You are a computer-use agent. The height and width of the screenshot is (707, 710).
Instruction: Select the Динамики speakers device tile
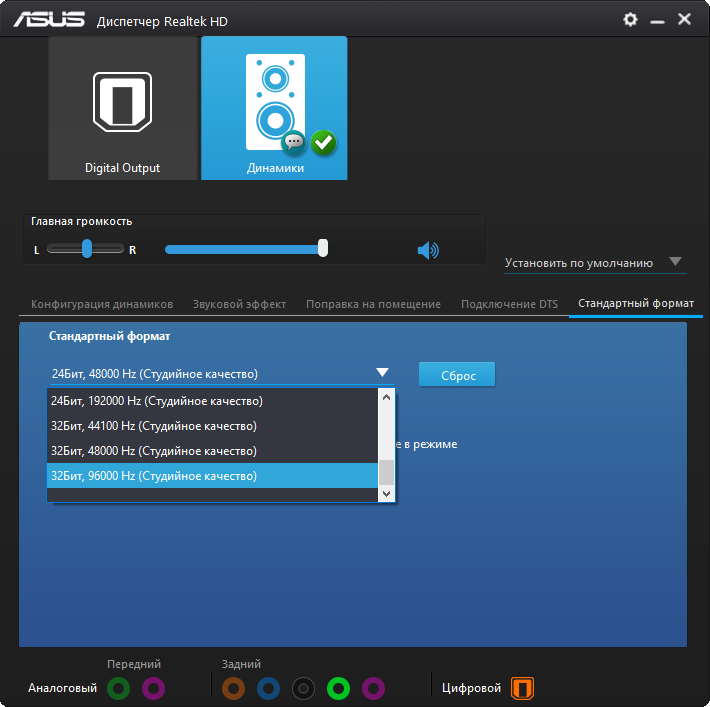point(274,108)
